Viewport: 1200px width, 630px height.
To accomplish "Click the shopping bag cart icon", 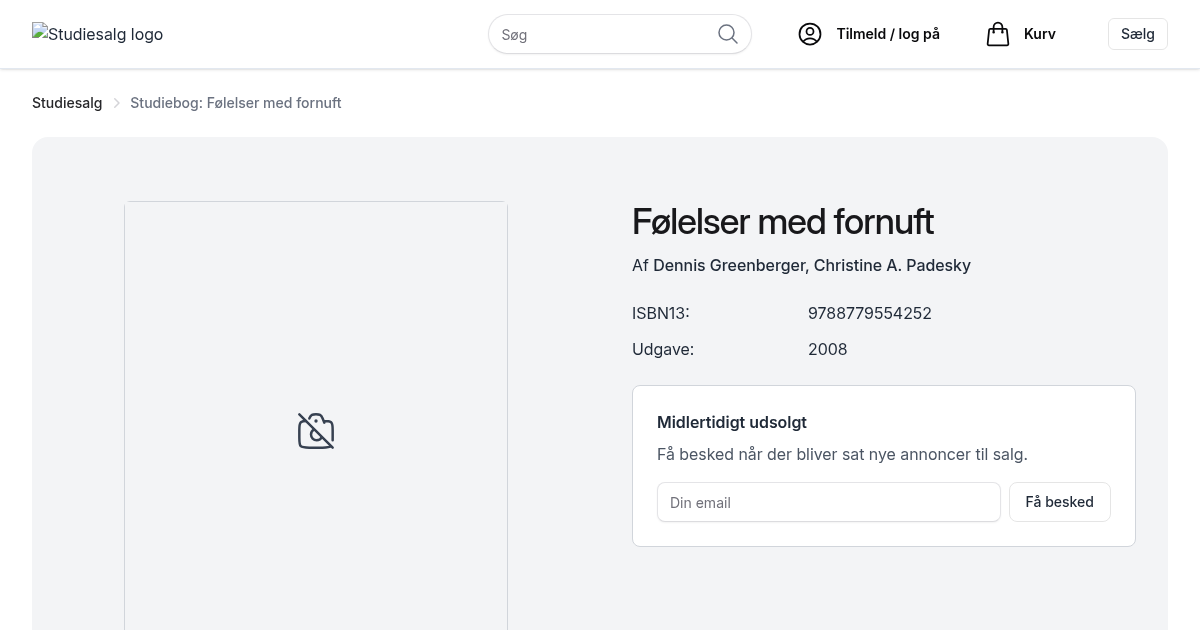I will (998, 34).
